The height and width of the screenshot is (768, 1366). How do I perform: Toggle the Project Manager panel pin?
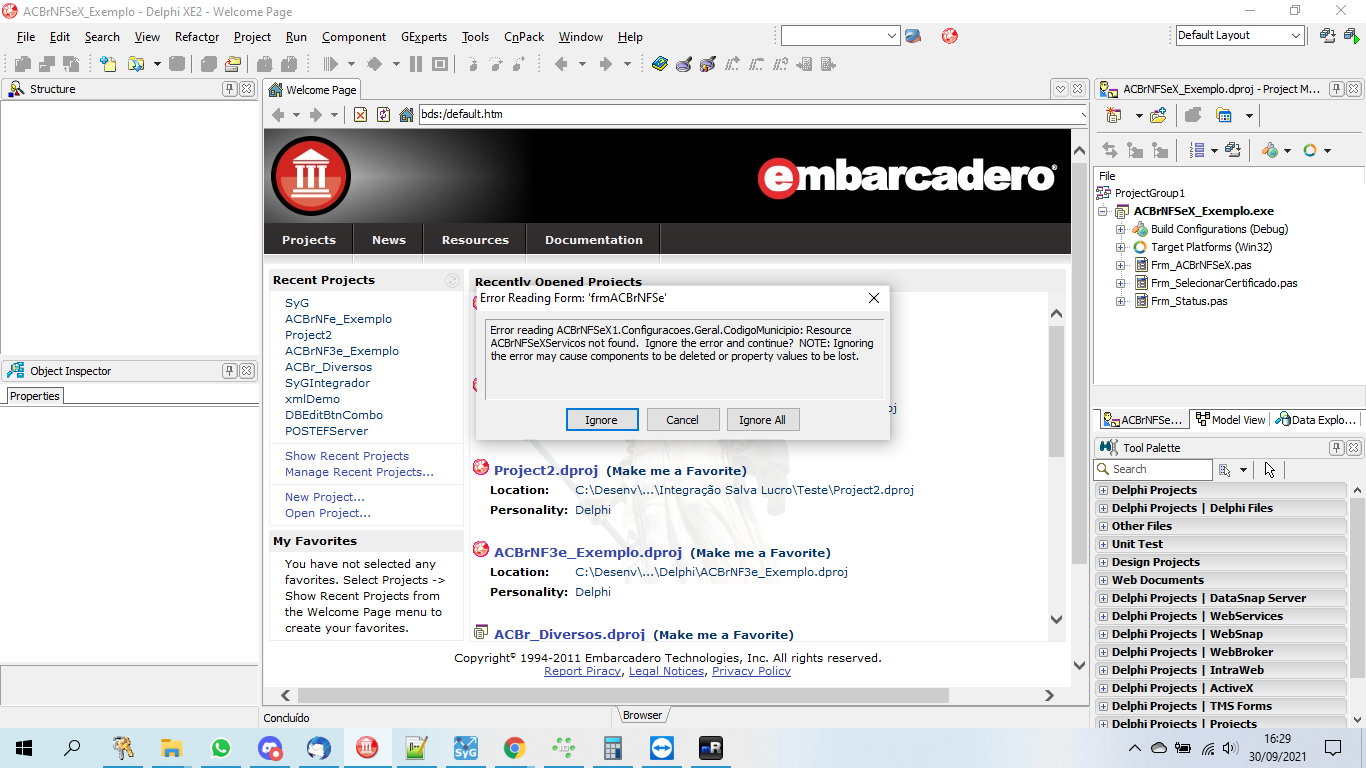pyautogui.click(x=1337, y=89)
